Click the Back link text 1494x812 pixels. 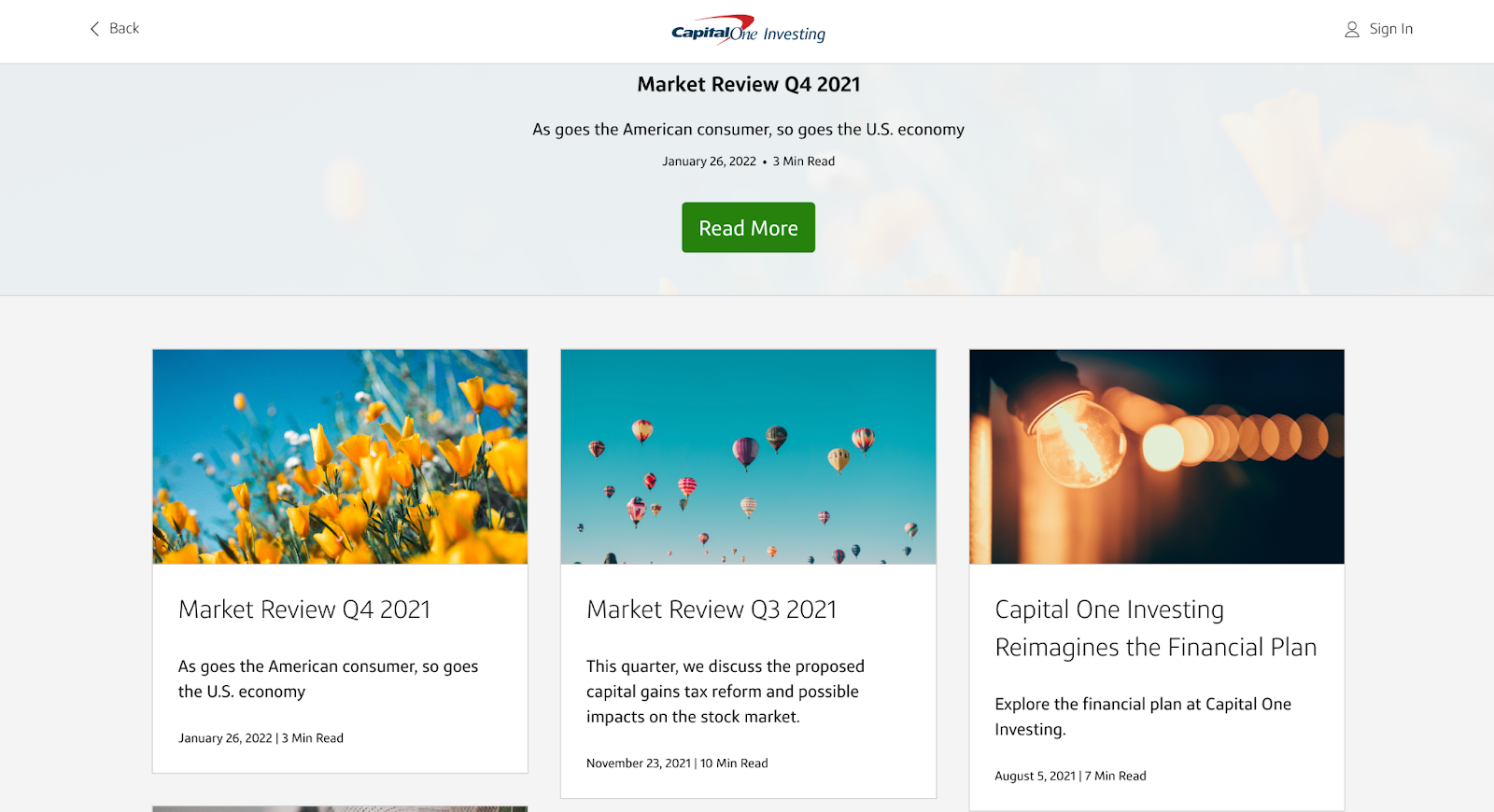pos(124,29)
